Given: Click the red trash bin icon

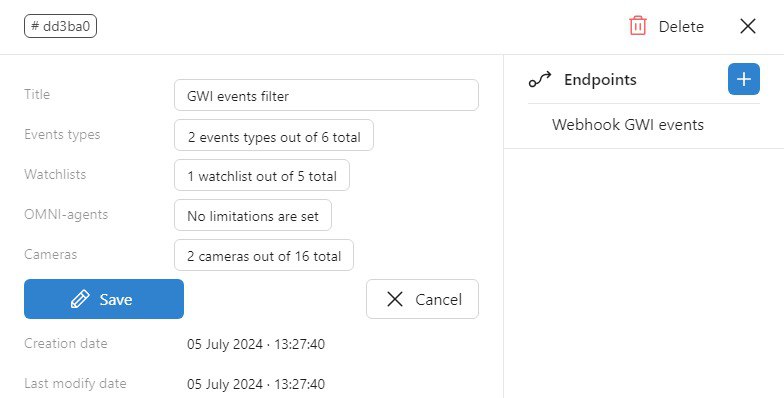Looking at the screenshot, I should (638, 26).
